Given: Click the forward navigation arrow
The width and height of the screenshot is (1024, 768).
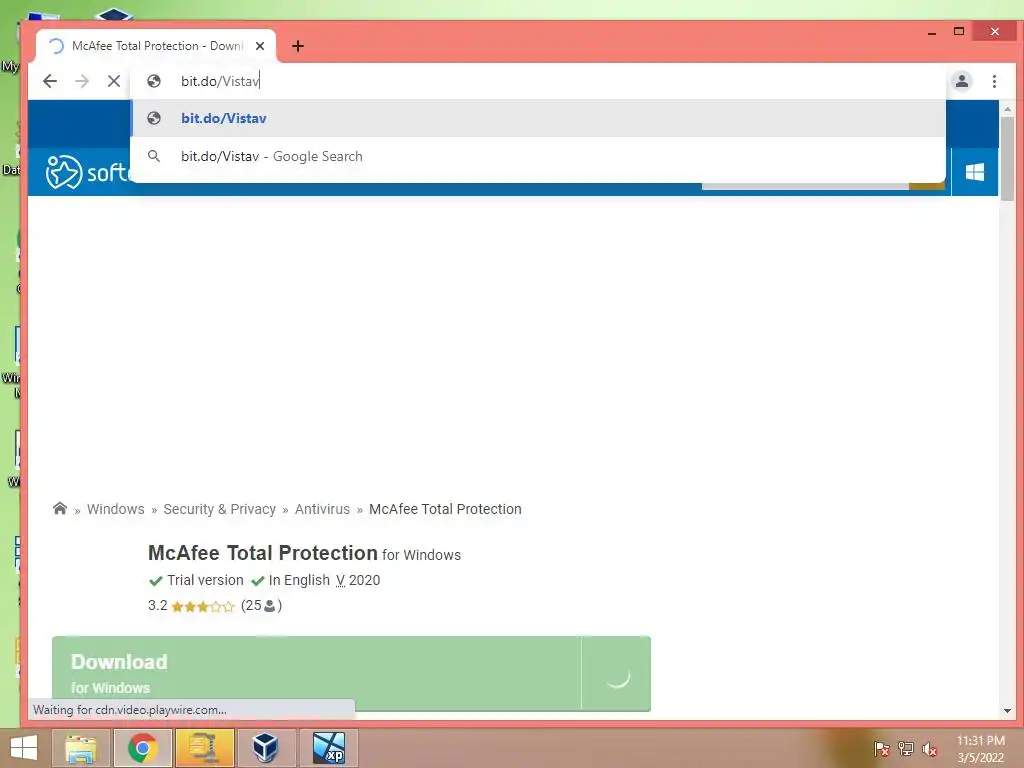Looking at the screenshot, I should coord(82,81).
